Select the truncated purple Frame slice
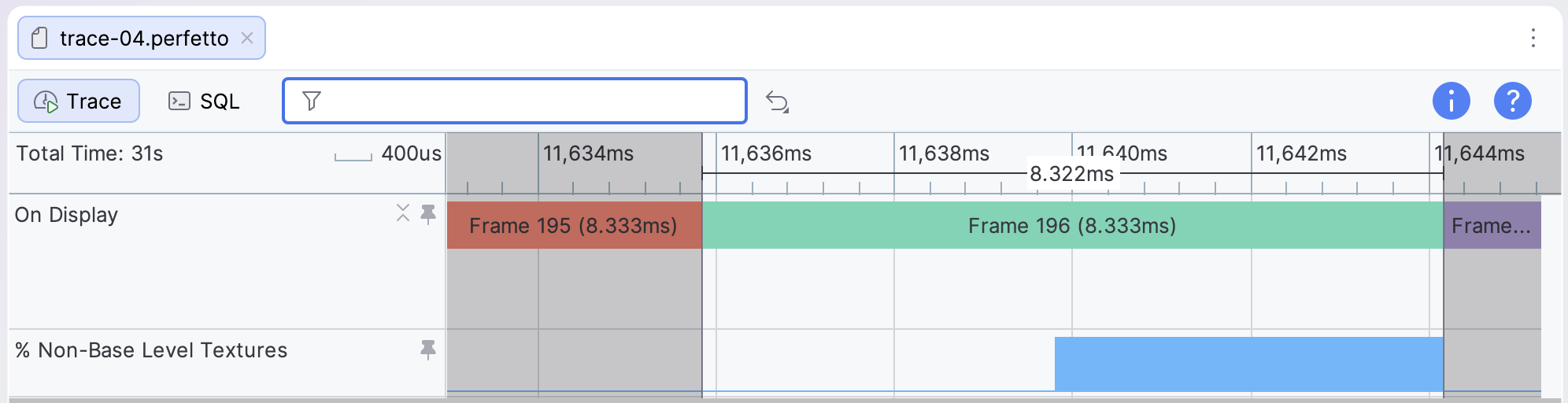The width and height of the screenshot is (1568, 403). point(1492,225)
